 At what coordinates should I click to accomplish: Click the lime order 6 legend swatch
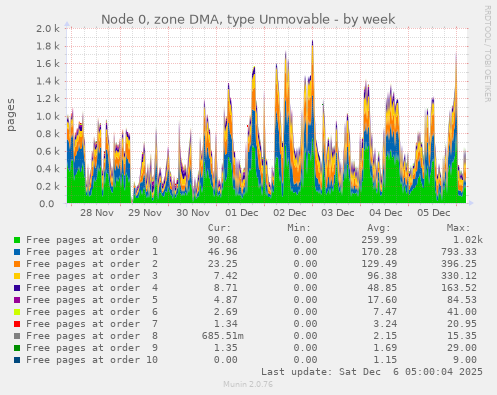(x=17, y=312)
